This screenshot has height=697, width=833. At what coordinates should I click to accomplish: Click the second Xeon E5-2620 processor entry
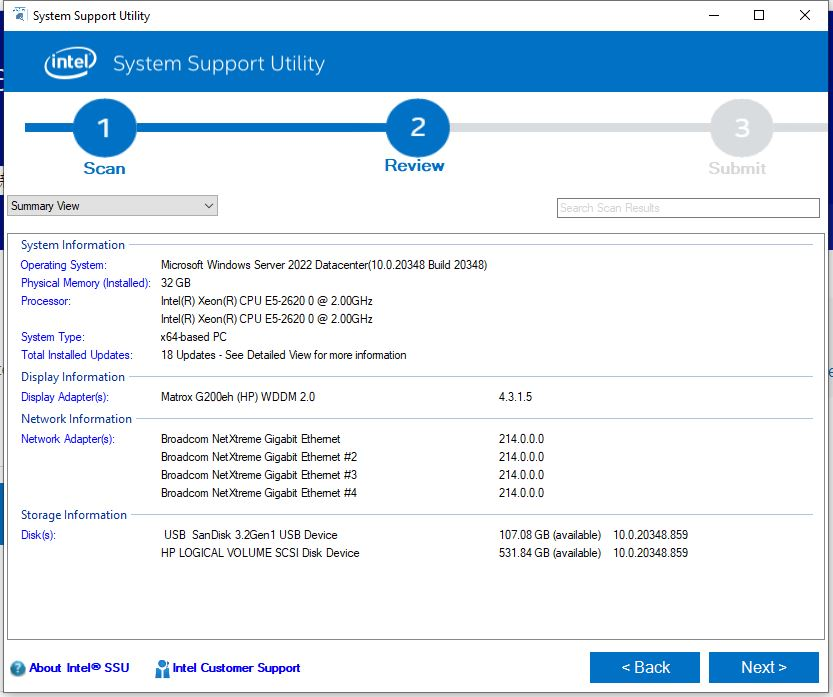267,319
